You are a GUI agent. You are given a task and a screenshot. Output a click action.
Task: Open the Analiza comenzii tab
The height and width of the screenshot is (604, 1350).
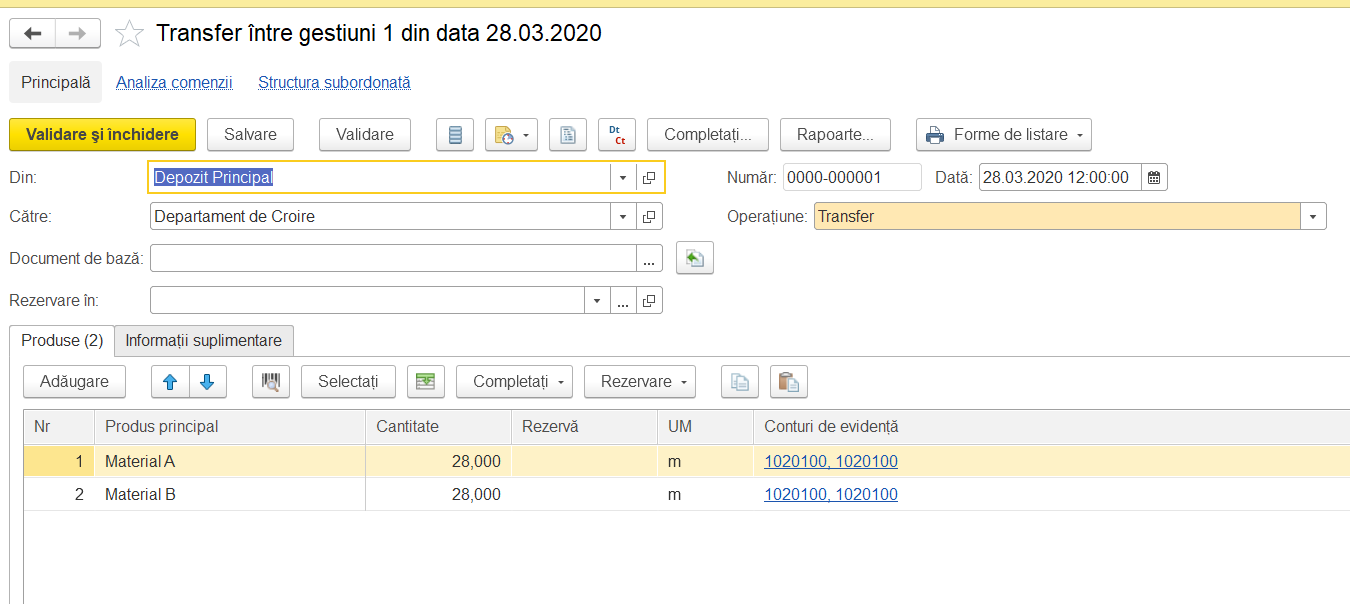174,83
